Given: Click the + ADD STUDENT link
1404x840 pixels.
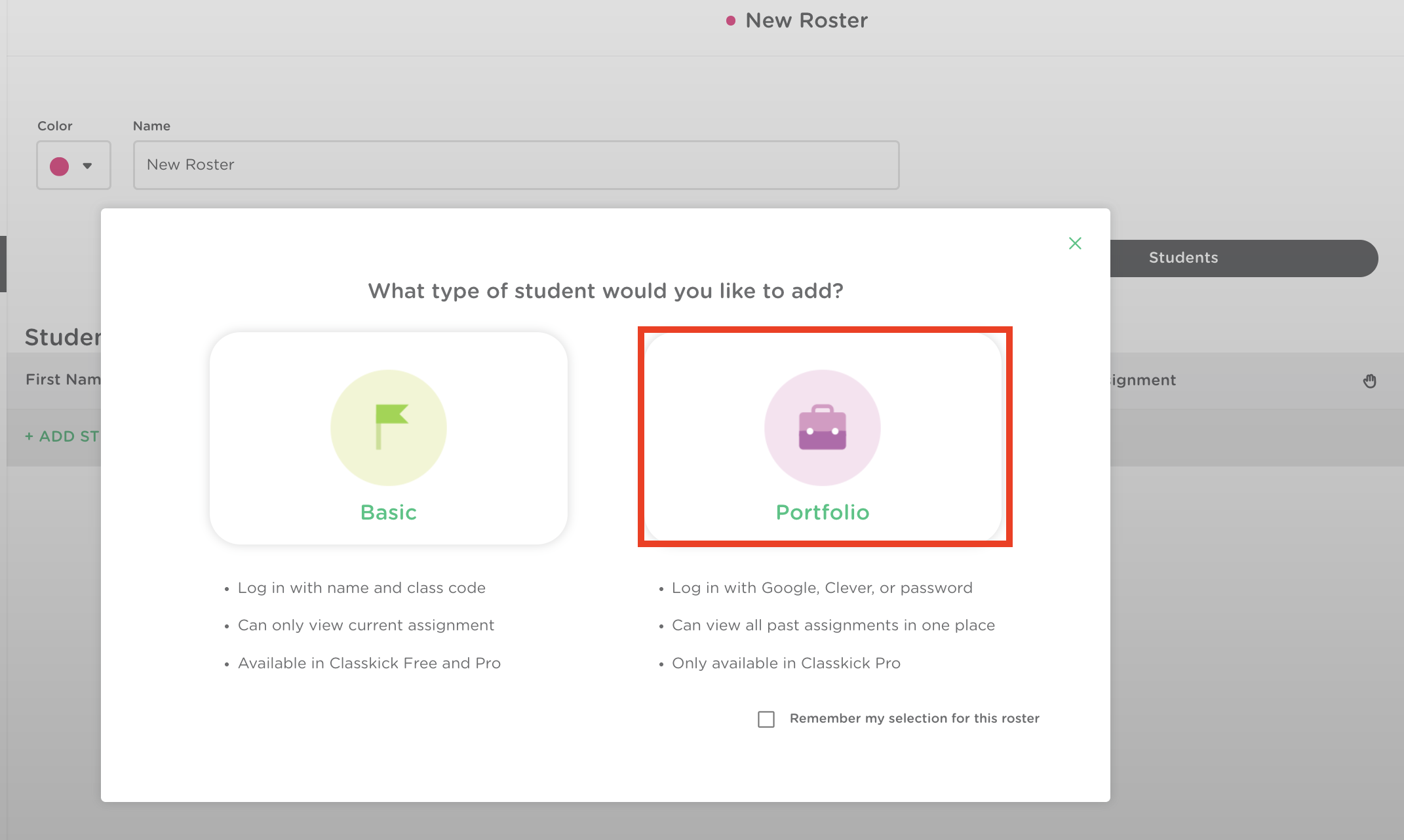Looking at the screenshot, I should 62,436.
